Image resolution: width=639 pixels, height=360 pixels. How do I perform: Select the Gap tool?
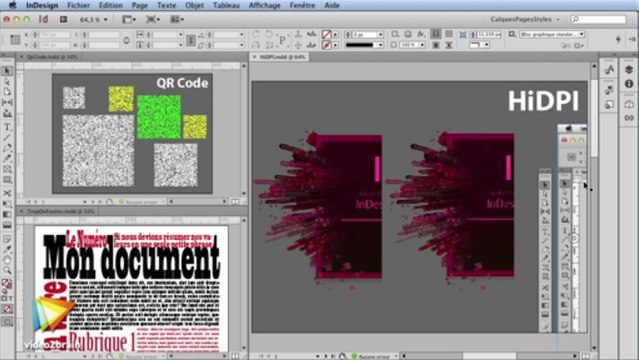(x=7, y=102)
